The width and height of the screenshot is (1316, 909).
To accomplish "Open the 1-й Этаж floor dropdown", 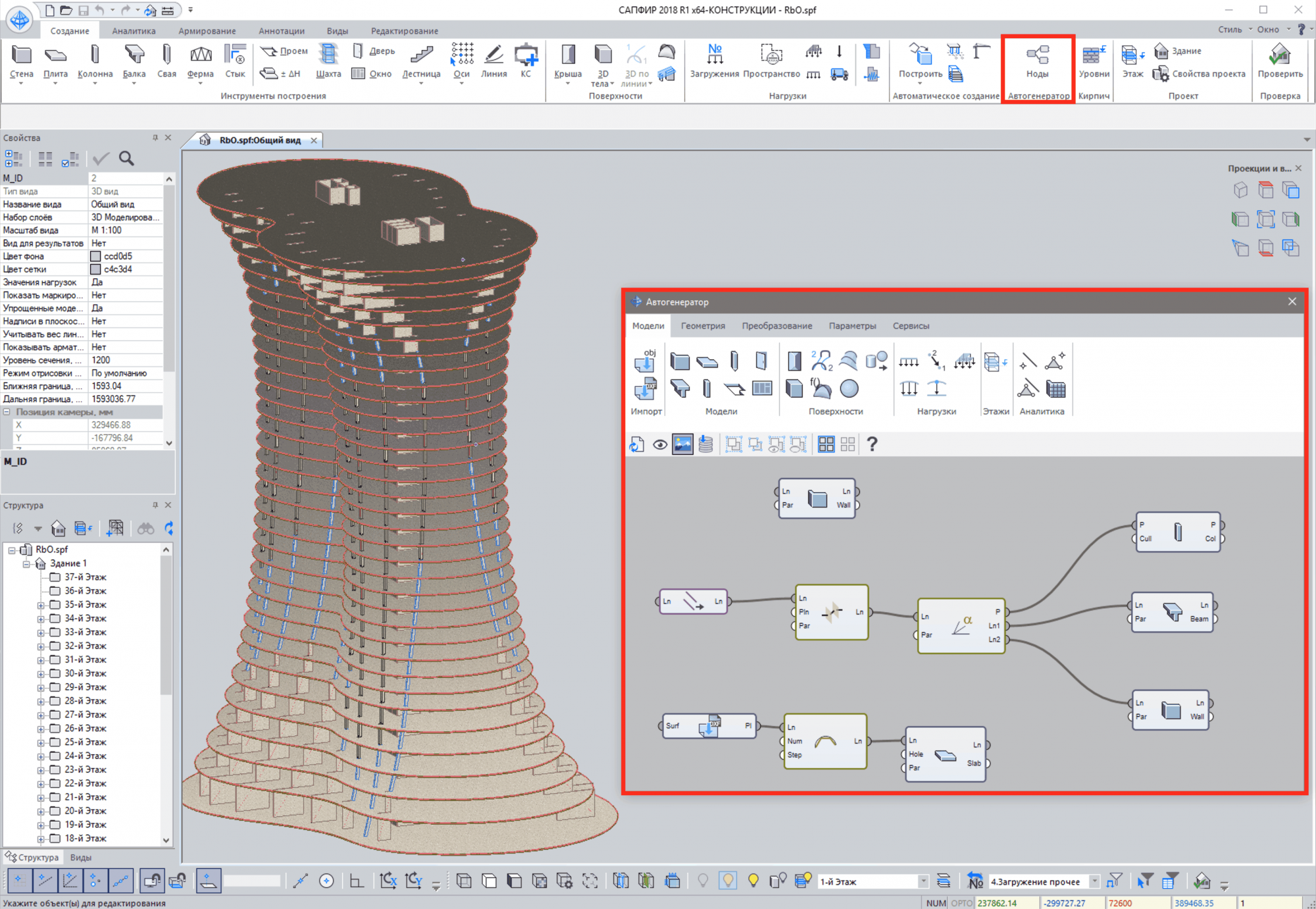I will 923,881.
